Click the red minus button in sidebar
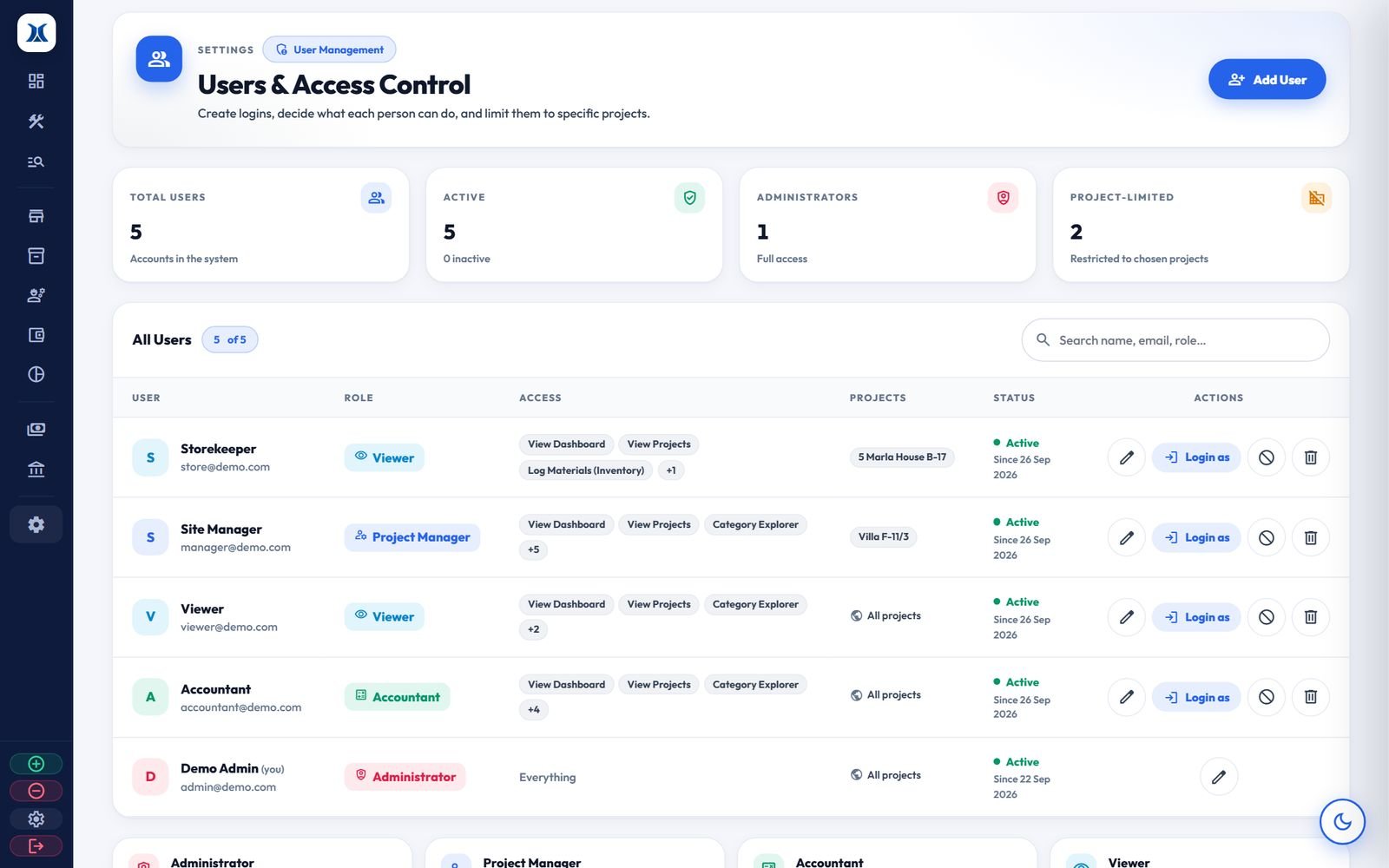The width and height of the screenshot is (1389, 868). (36, 791)
